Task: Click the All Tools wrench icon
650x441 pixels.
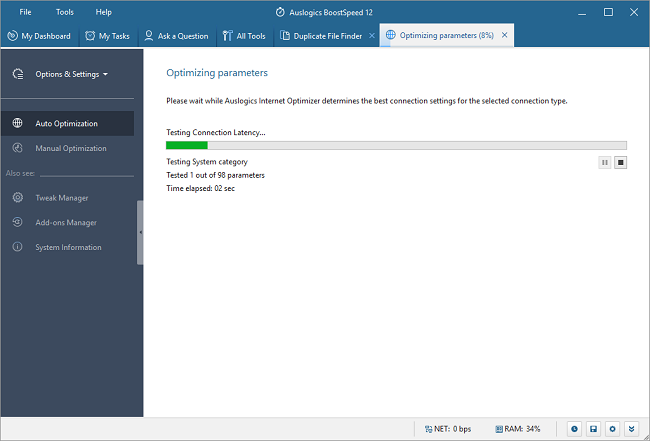Action: (227, 36)
